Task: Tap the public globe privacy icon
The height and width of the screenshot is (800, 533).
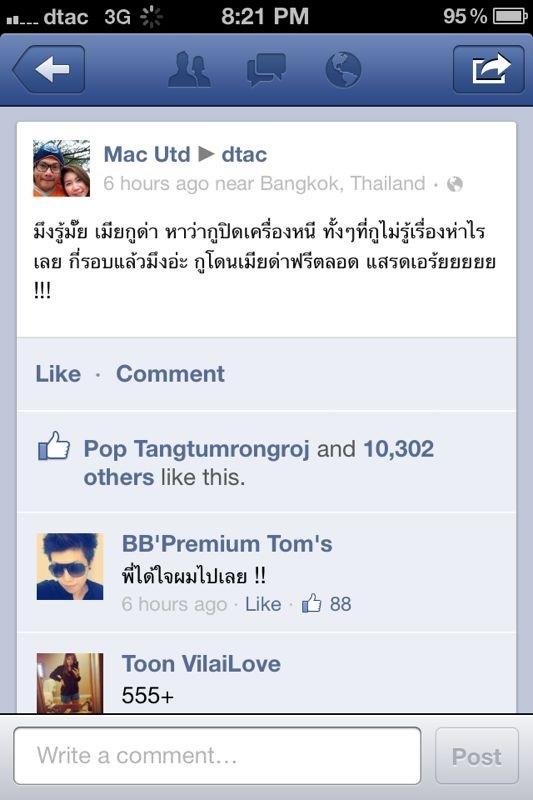Action: (x=454, y=184)
